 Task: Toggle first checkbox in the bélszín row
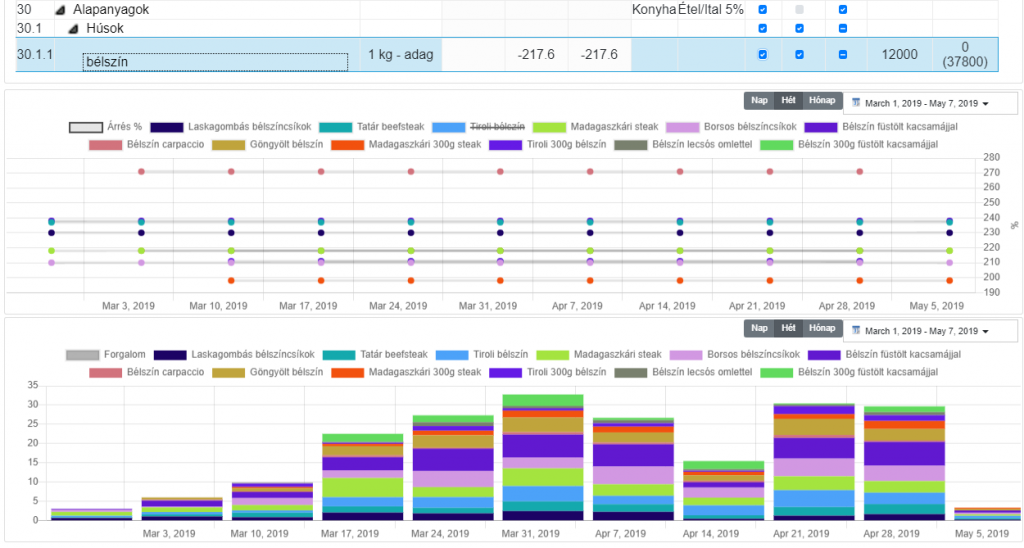tap(763, 55)
